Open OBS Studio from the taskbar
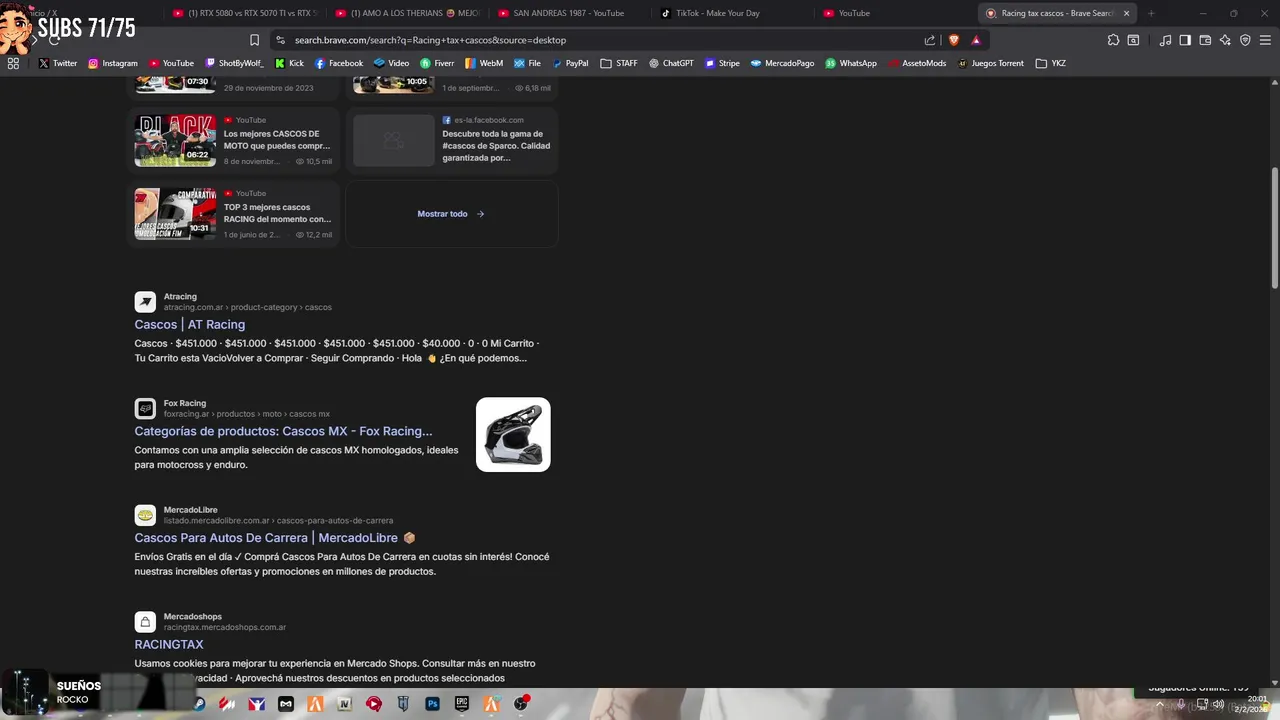The height and width of the screenshot is (720, 1280). tap(521, 704)
